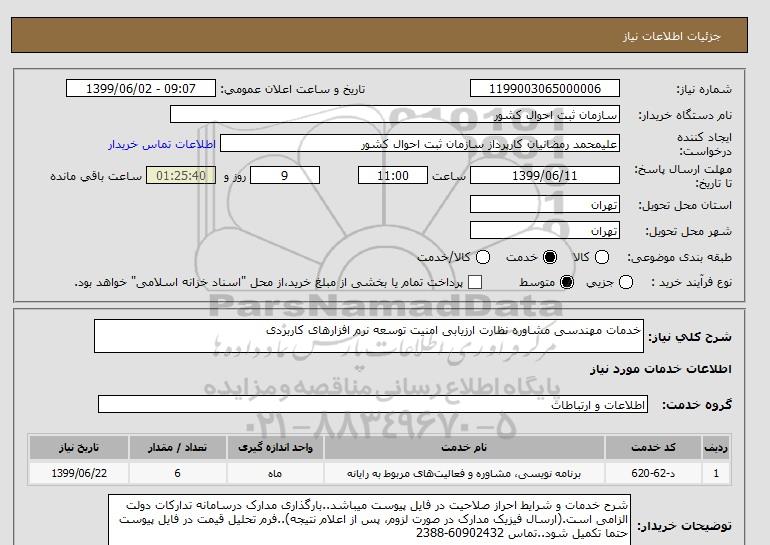Click the شرح کلی نیاز label
770x545 pixels.
690,337
